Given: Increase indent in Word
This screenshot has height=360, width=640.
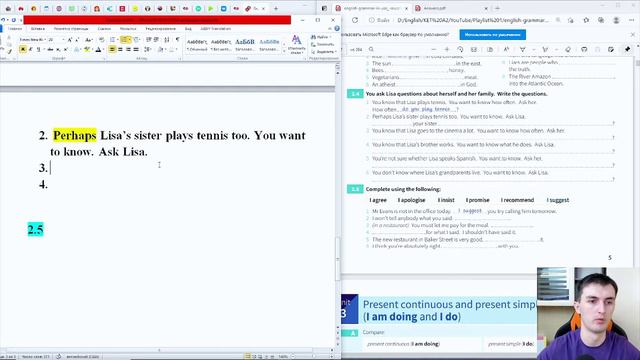Looking at the screenshot, I should click(156, 40).
